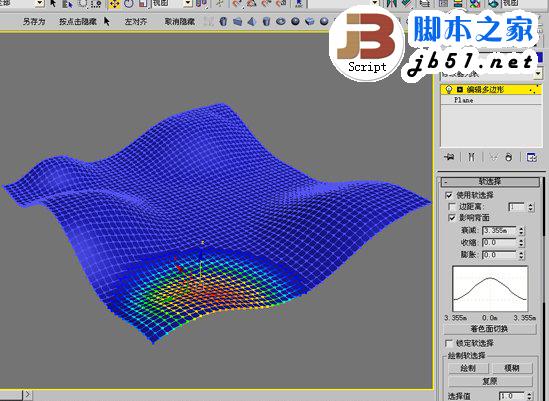
Task: Activate the Select and Scale tool
Action: pos(143,4)
